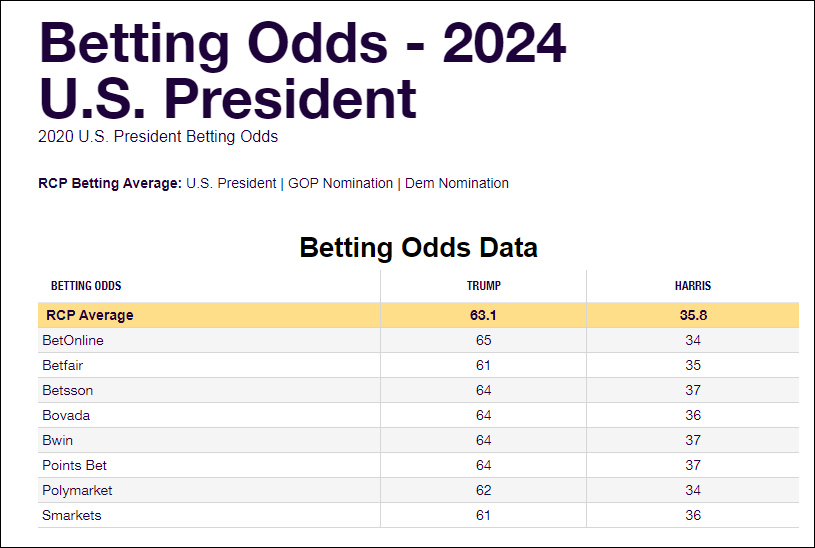The height and width of the screenshot is (548, 815).
Task: Click Harris's RCP Average value 35.8
Action: (x=693, y=315)
